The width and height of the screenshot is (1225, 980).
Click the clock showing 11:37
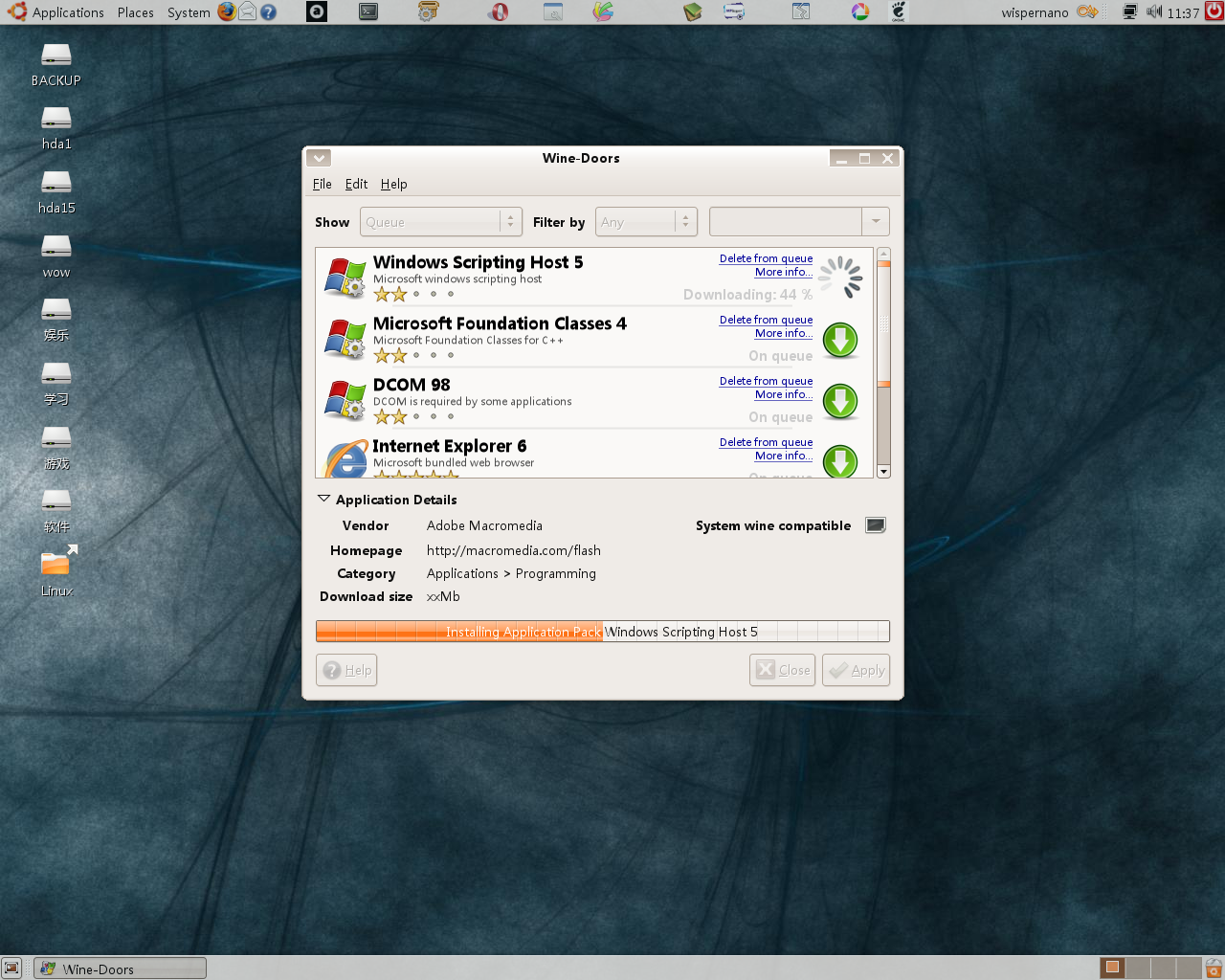(1183, 12)
